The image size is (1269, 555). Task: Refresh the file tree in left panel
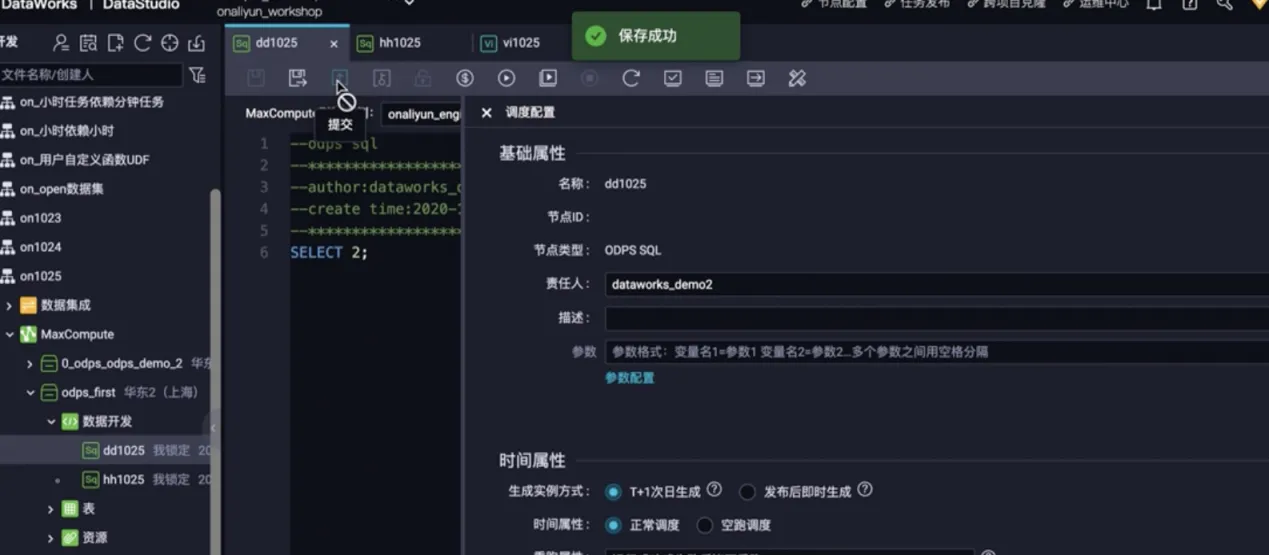pyautogui.click(x=143, y=43)
